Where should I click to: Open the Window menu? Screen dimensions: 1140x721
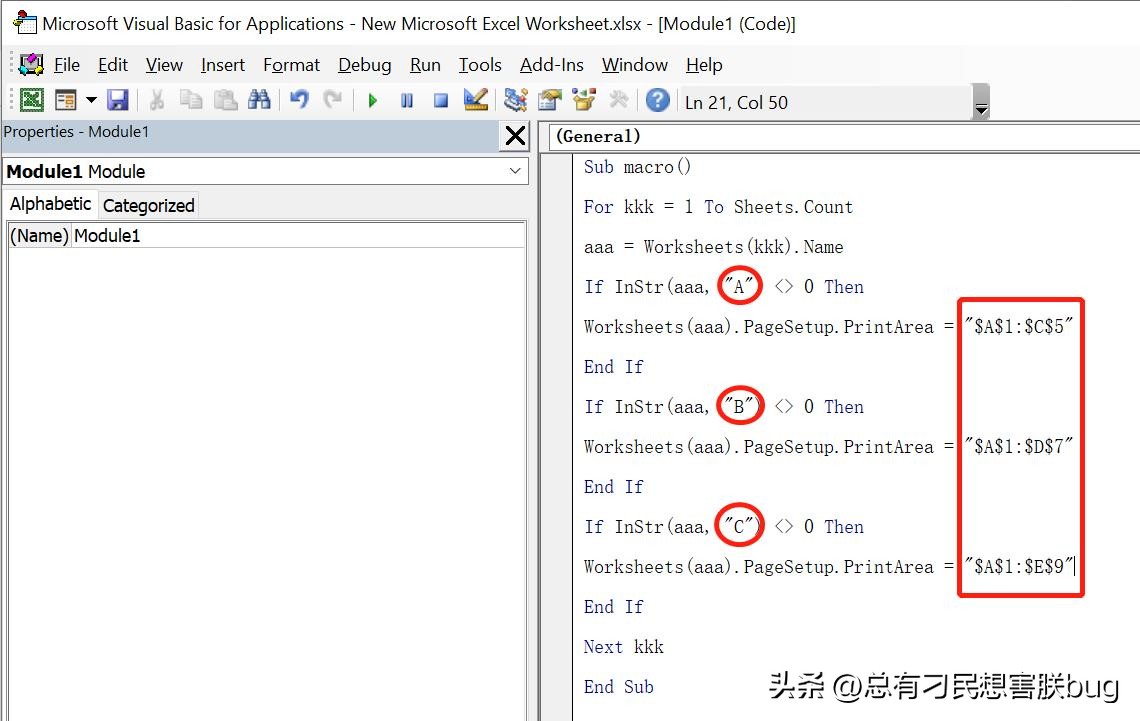635,65
